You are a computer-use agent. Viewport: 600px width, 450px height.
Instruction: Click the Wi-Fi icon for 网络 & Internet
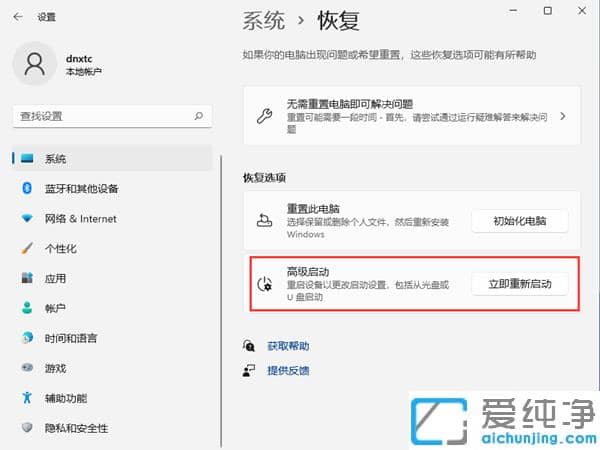(27, 218)
